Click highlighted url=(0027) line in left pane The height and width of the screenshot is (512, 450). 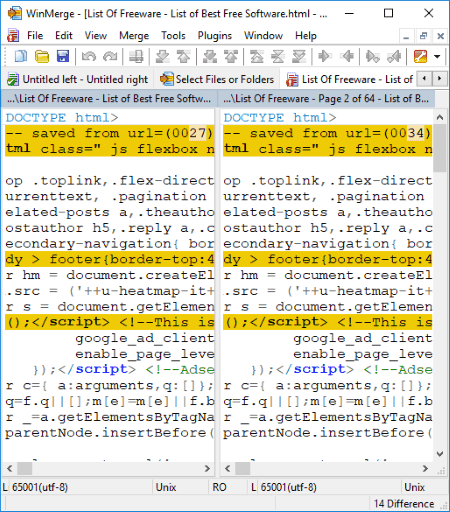click(109, 133)
